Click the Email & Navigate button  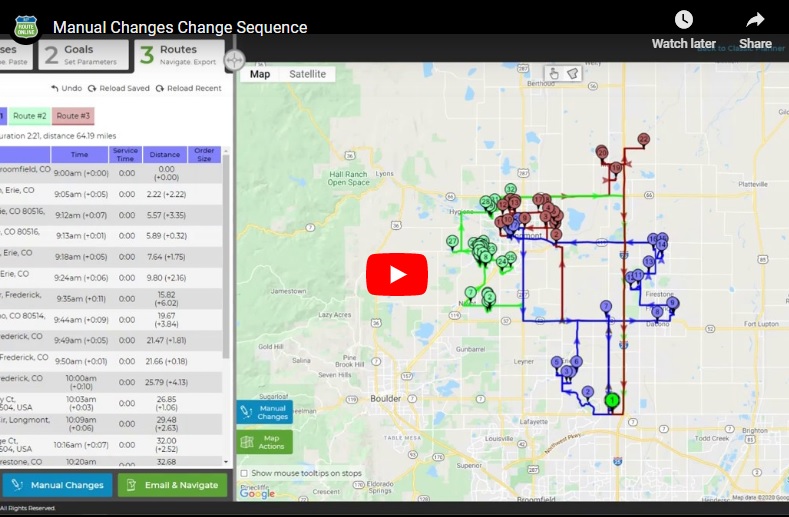click(173, 485)
